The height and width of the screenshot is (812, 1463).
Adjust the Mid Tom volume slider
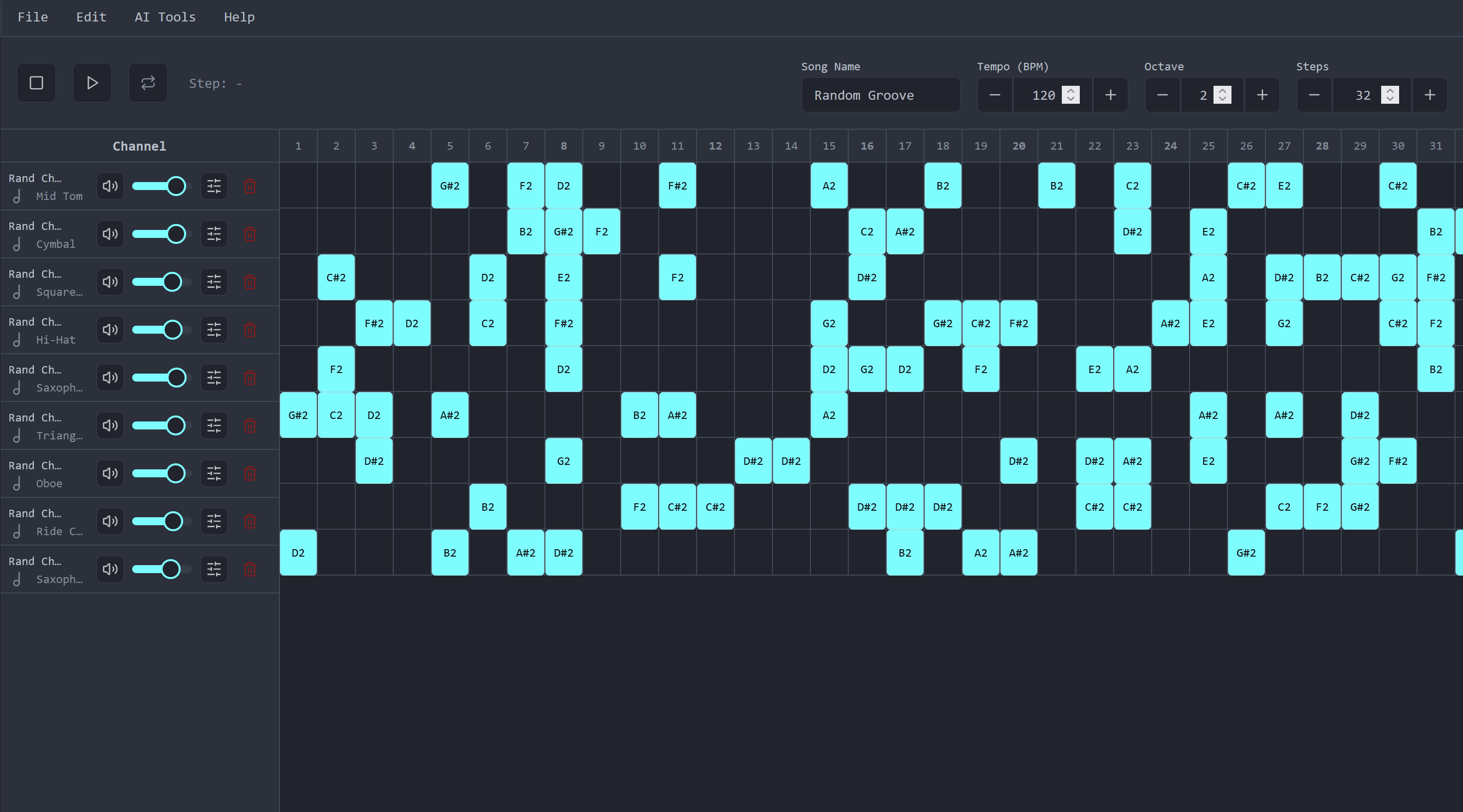pyautogui.click(x=161, y=186)
